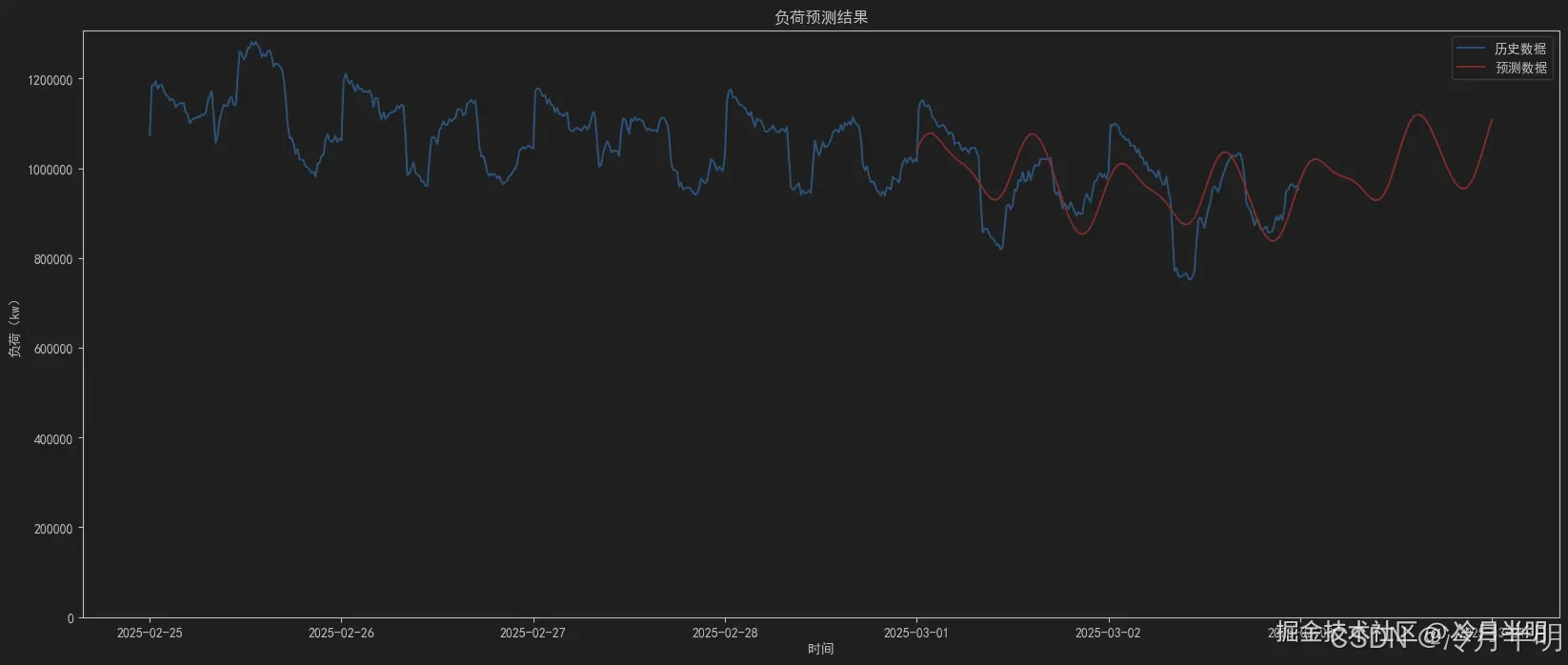Click the y-axis tick 600000
Image resolution: width=1568 pixels, height=665 pixels.
[53, 349]
